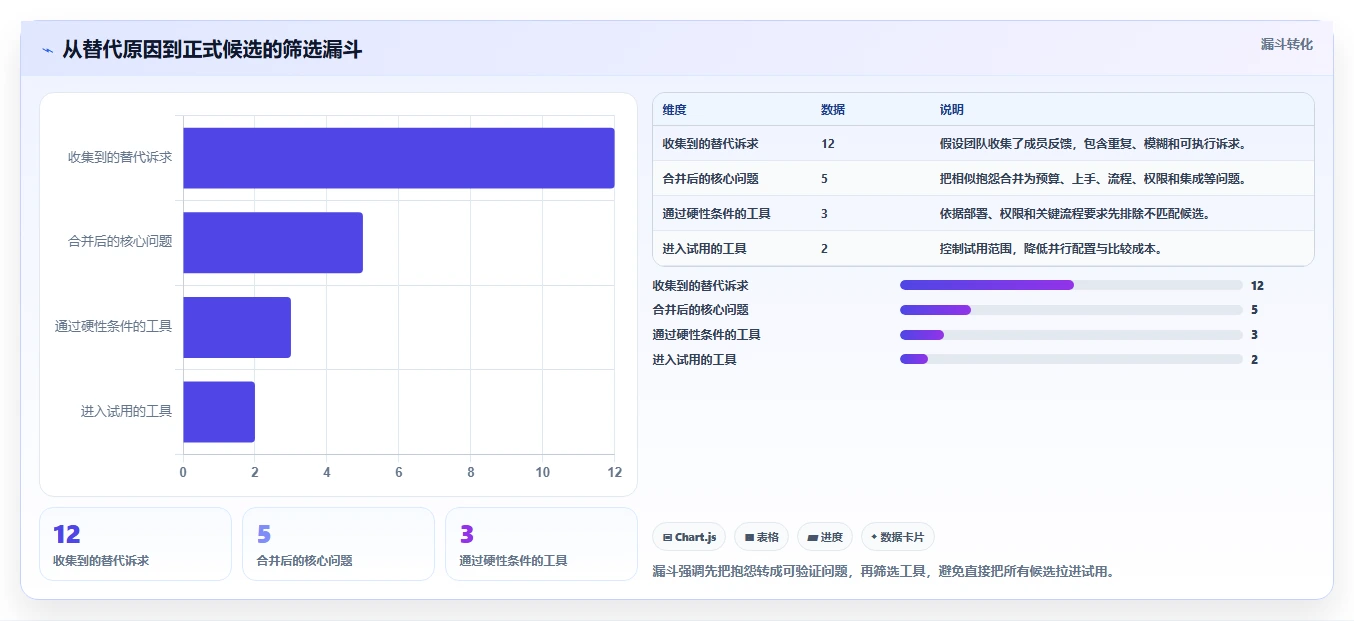Click progress value 2 next to bar
This screenshot has width=1354, height=621.
(1254, 360)
